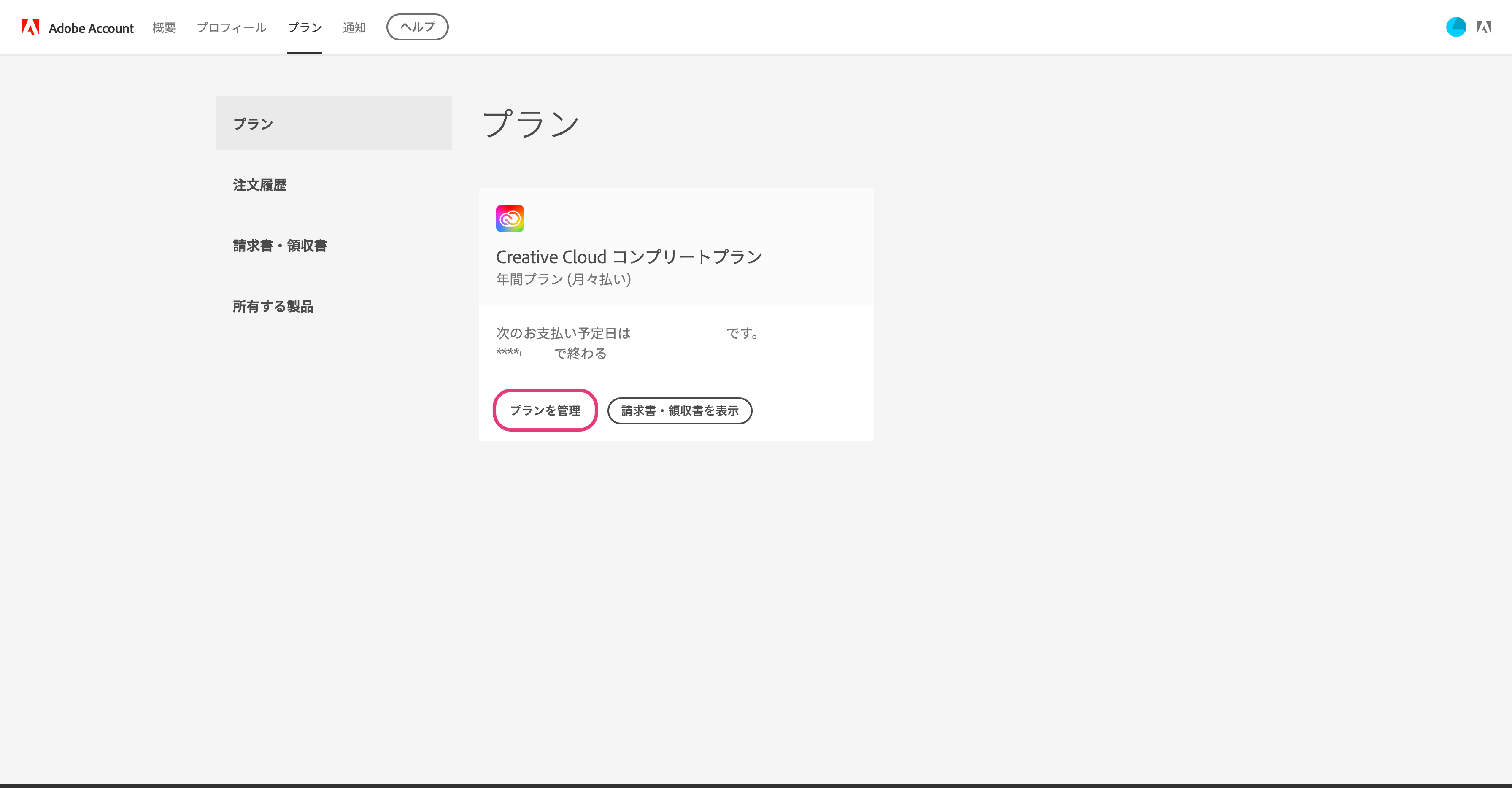Go to the プロフィール tab
1512x788 pixels.
pos(231,27)
